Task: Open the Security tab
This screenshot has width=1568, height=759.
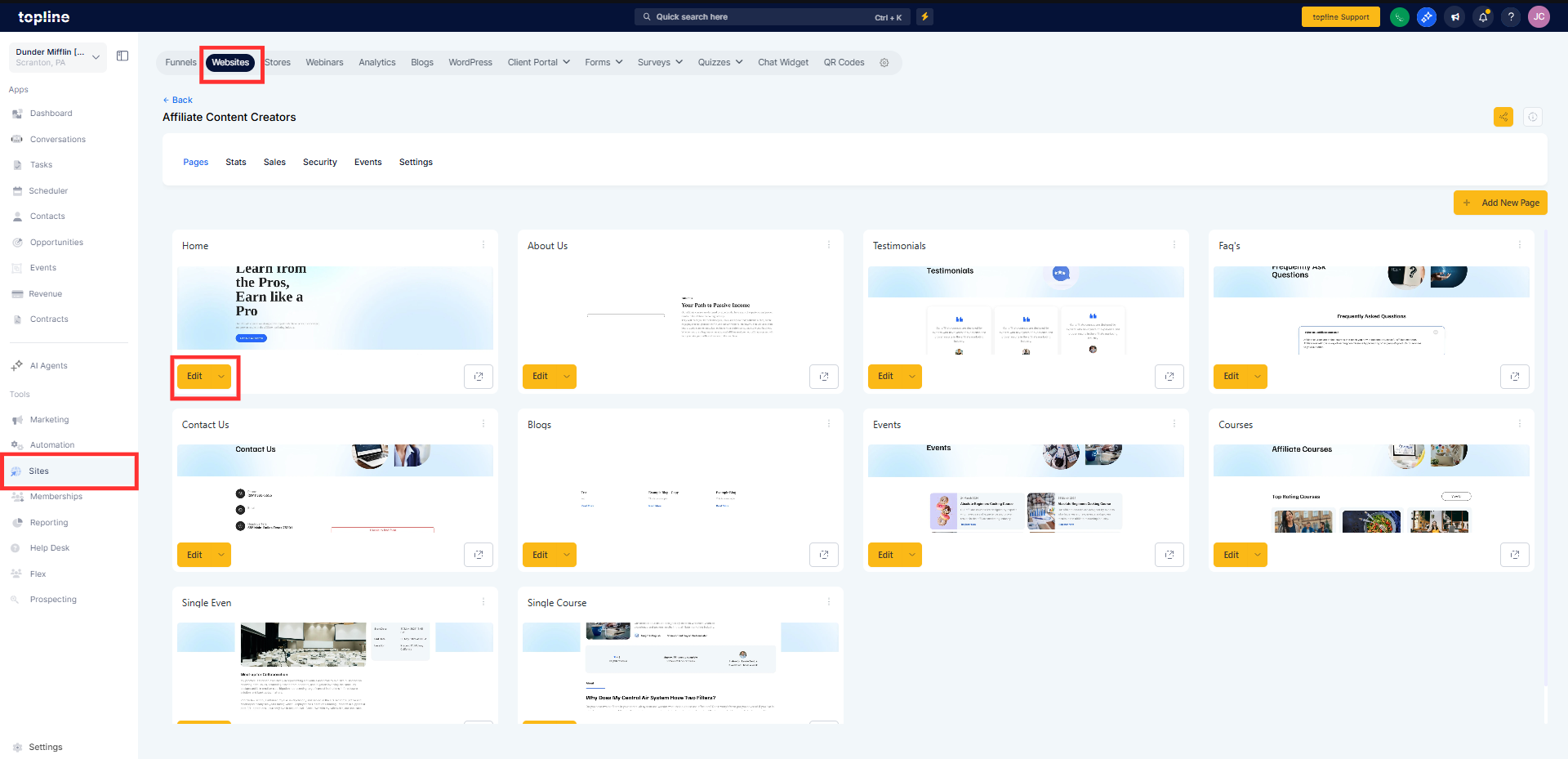Action: (x=320, y=163)
